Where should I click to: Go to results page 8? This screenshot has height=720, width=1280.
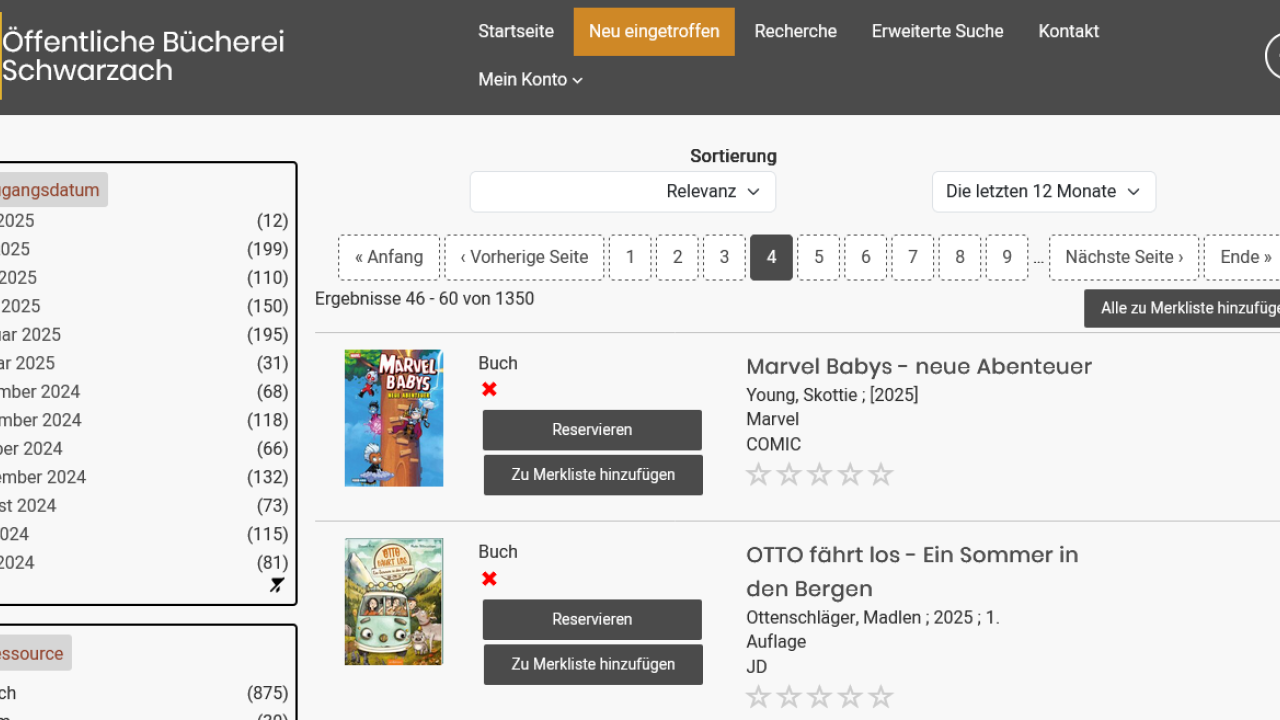960,258
